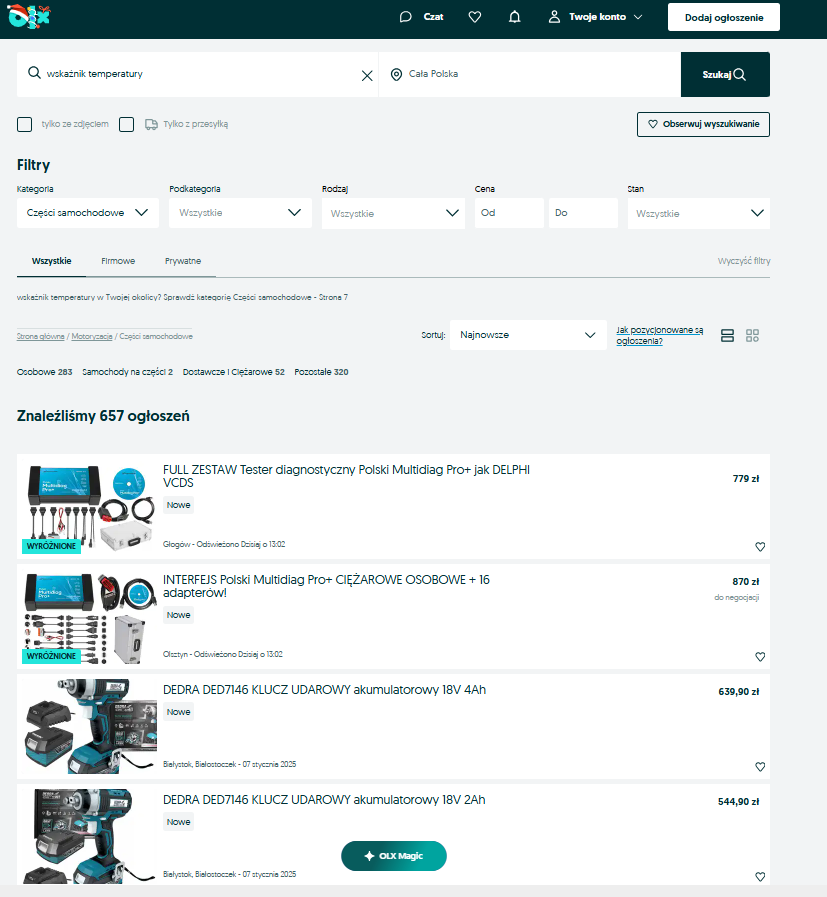Expand the Stan filter dropdown
Image resolution: width=827 pixels, height=897 pixels.
[x=698, y=213]
